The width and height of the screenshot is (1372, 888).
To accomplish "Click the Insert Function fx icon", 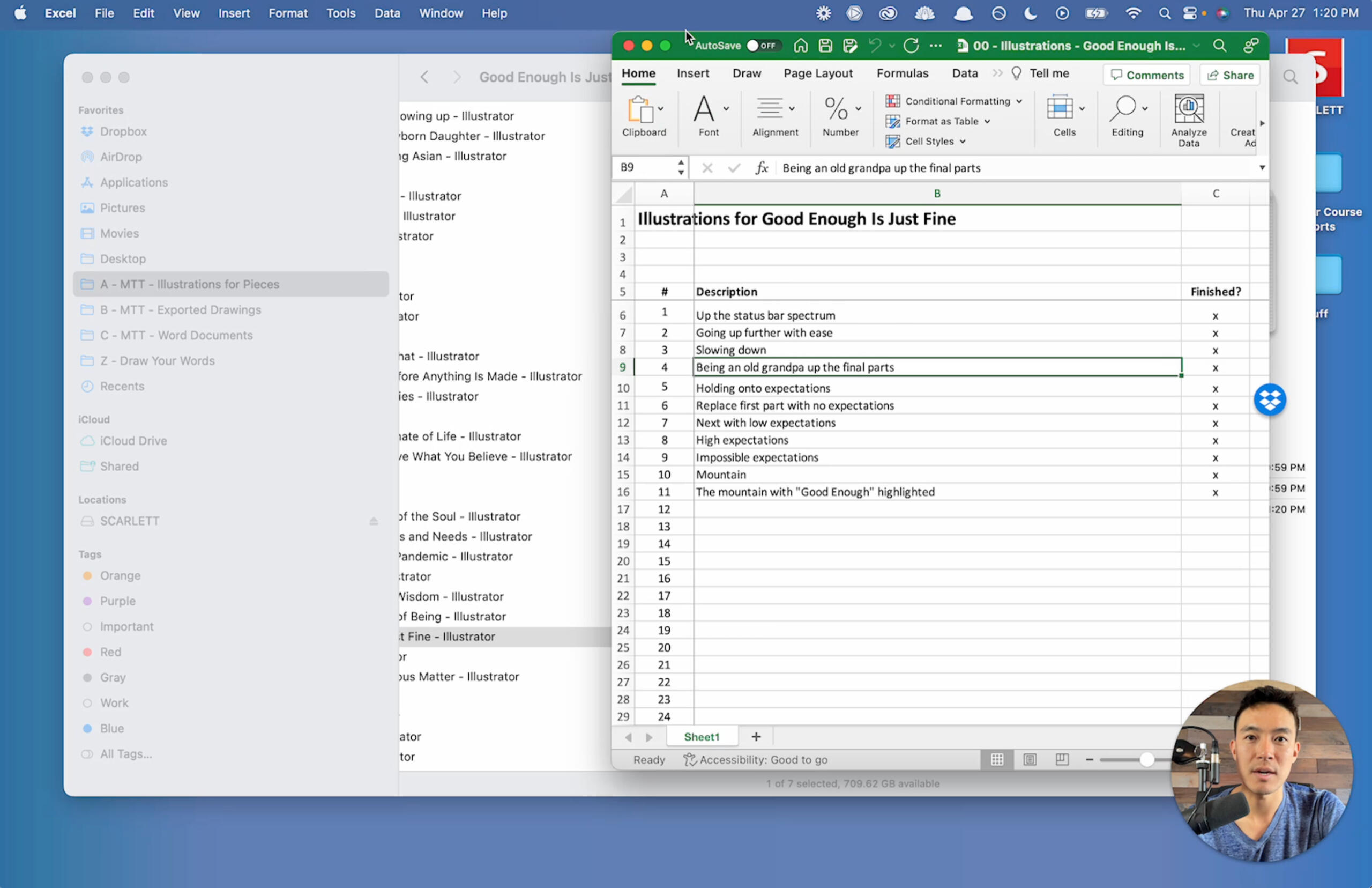I will pos(762,168).
